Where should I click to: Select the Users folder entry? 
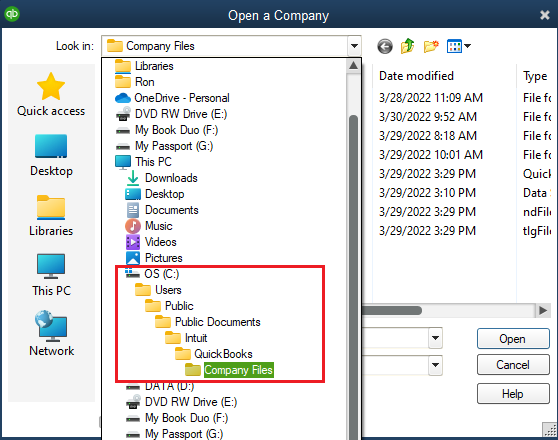pyautogui.click(x=158, y=290)
